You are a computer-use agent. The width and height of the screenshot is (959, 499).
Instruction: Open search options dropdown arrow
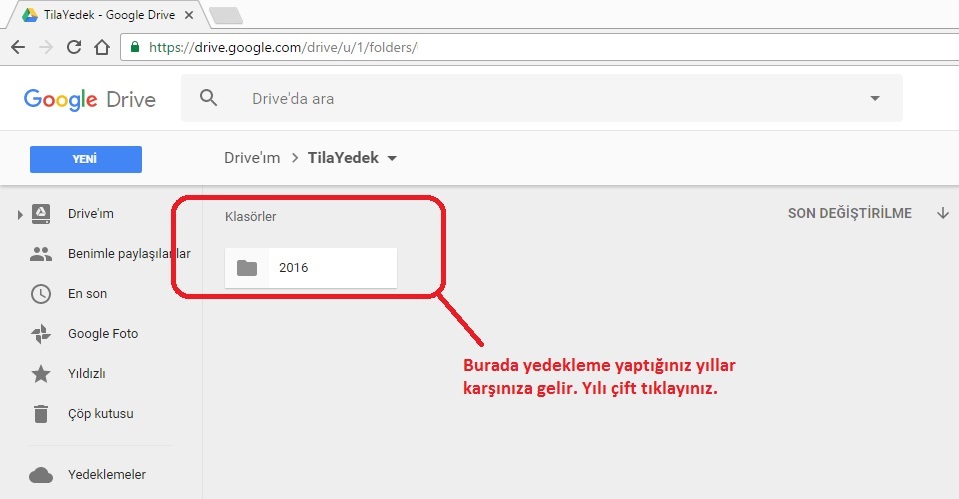[875, 98]
